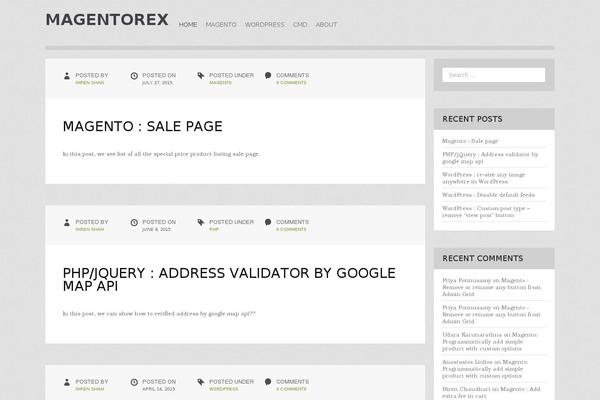Click the June 8, 2015 post date
The width and height of the screenshot is (600, 400).
(156, 229)
